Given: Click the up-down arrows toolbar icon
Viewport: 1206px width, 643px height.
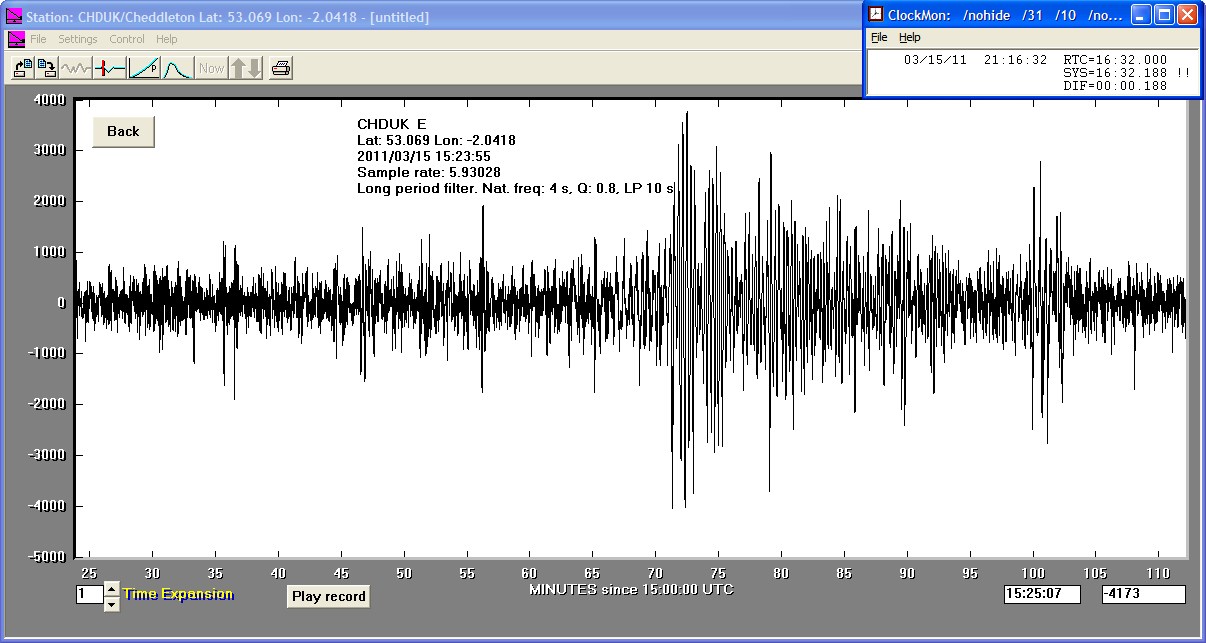Looking at the screenshot, I should [x=246, y=68].
